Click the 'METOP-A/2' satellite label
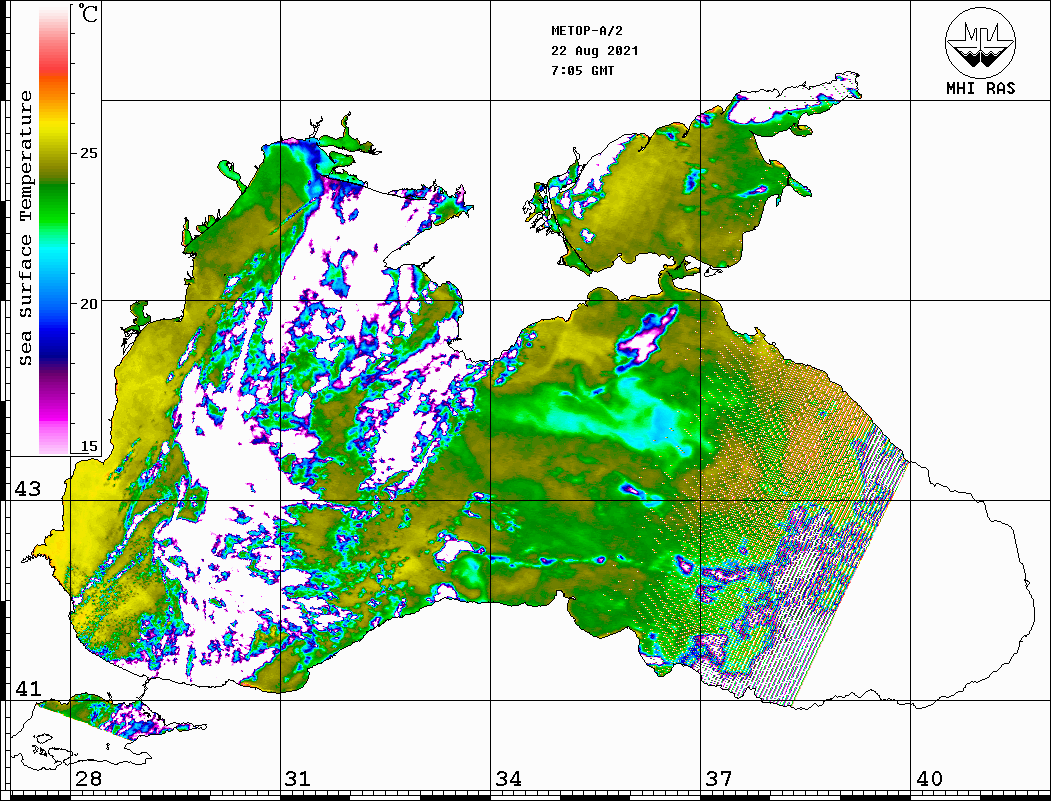Screen dimensions: 1051x801 (586, 31)
